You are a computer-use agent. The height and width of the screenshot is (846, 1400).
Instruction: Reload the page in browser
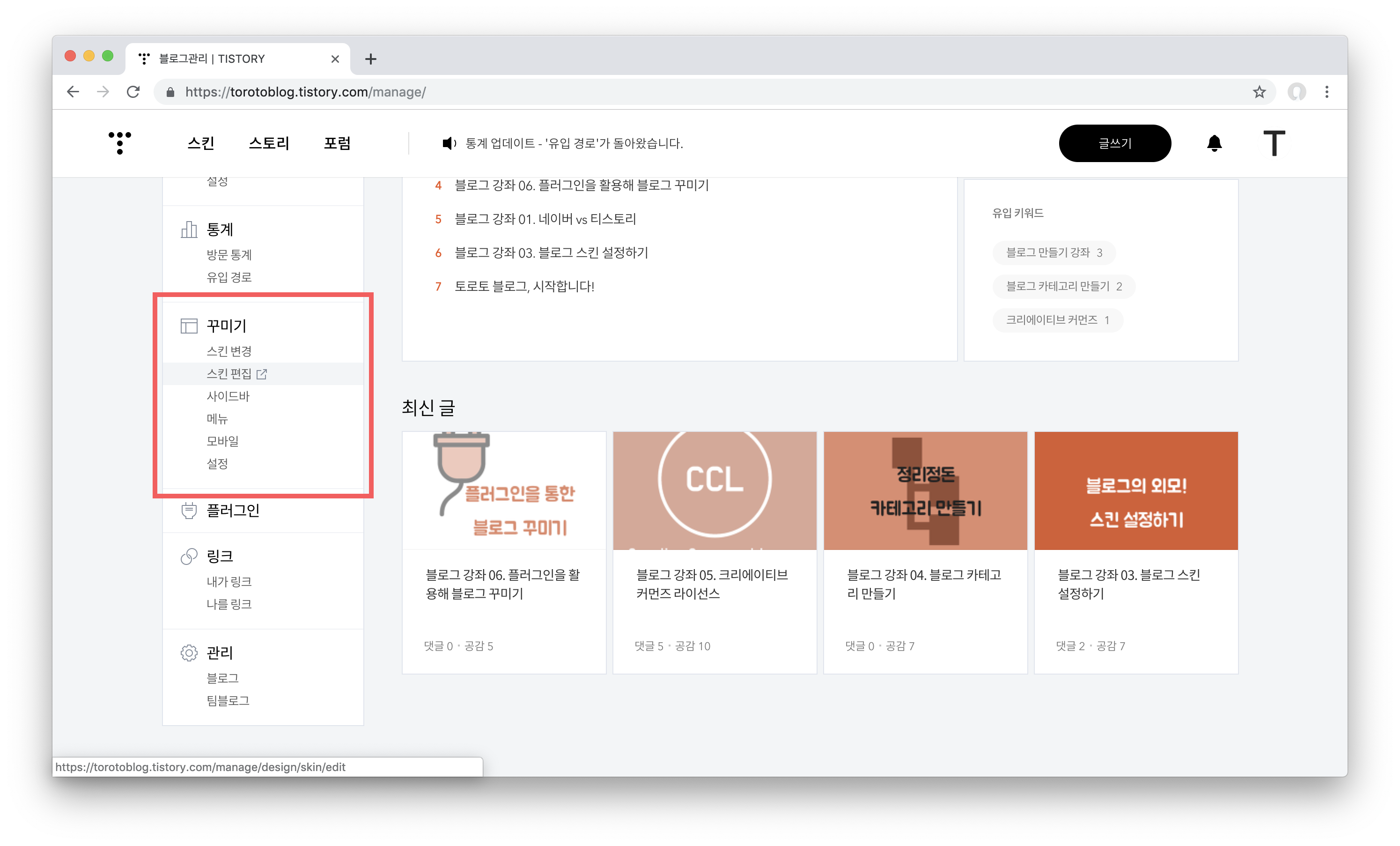[133, 92]
